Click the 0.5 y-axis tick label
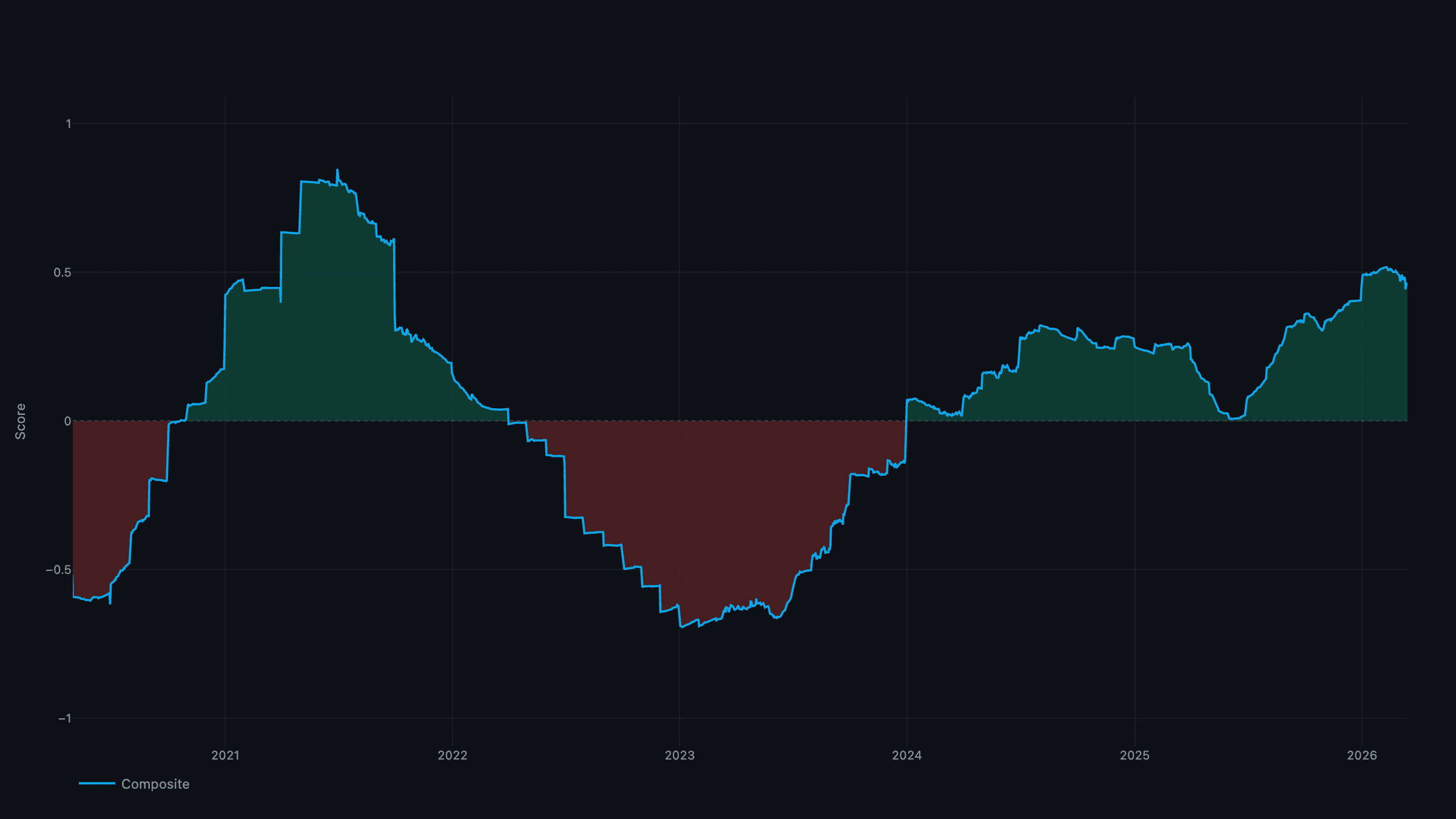 [62, 272]
